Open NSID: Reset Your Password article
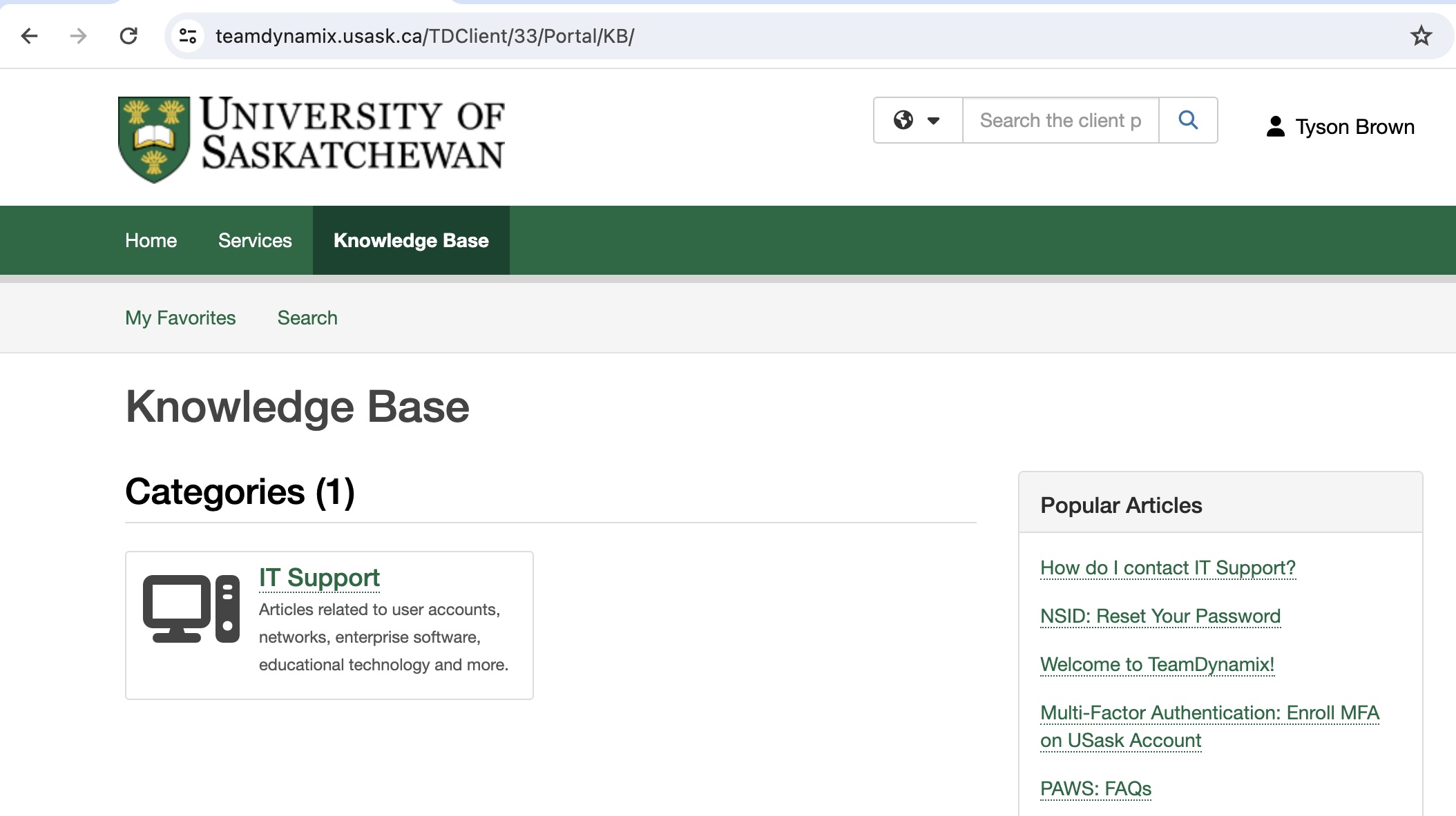Viewport: 1456px width, 816px height. [1160, 616]
